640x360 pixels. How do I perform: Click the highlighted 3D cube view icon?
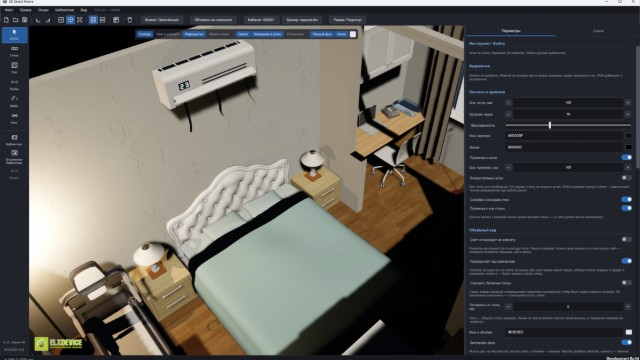(x=70, y=20)
